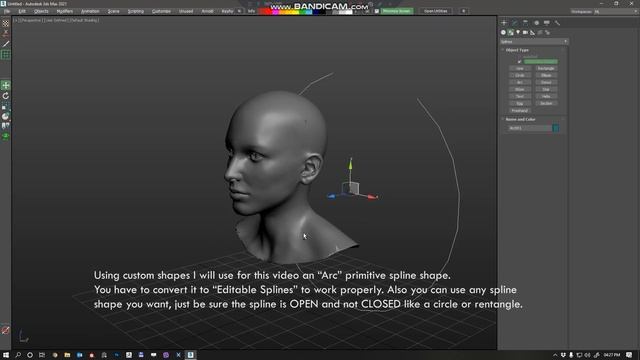The width and height of the screenshot is (640, 360).
Task: Toggle the AutoGrid checkbox
Action: point(520,62)
